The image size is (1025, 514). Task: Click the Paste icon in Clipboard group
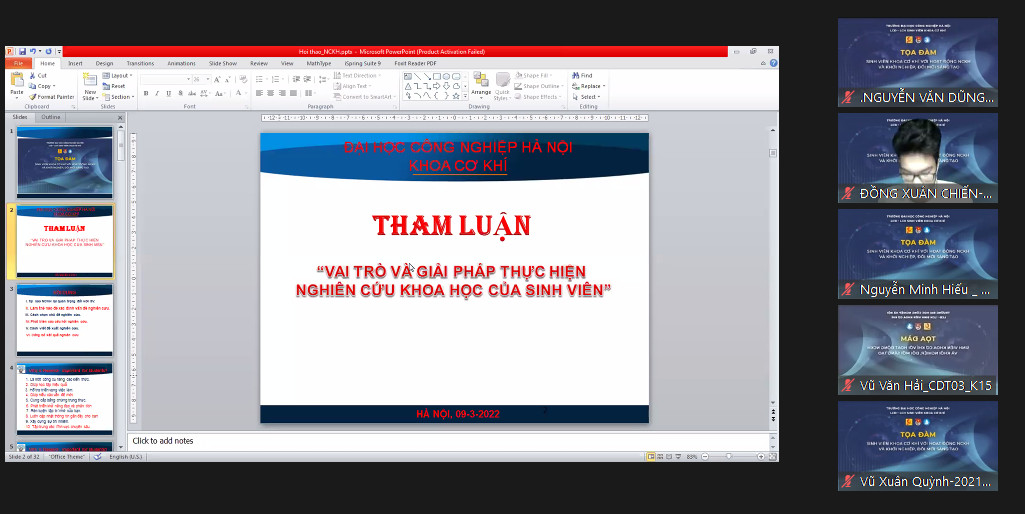tap(16, 83)
